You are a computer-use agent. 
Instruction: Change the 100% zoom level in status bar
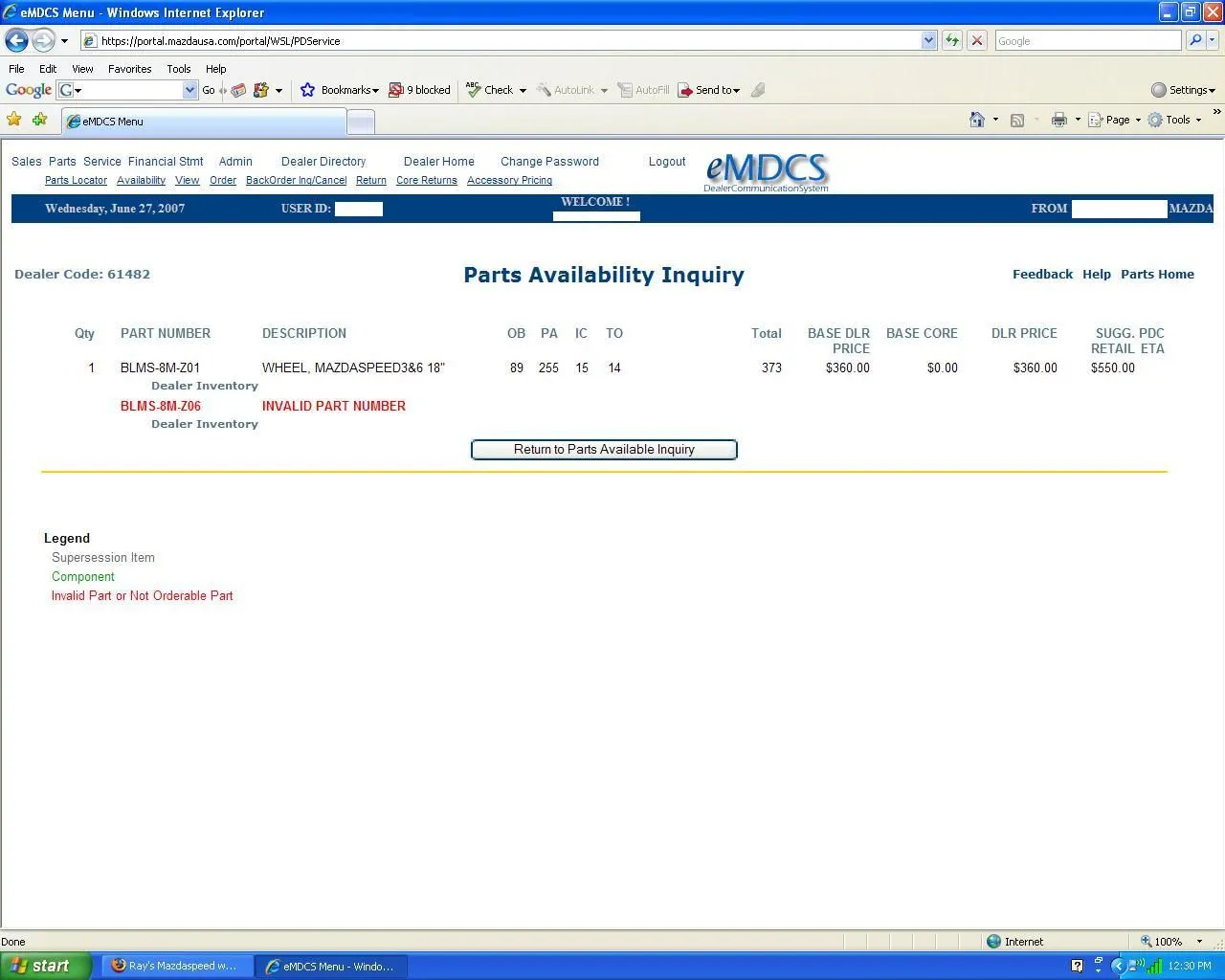point(1171,942)
